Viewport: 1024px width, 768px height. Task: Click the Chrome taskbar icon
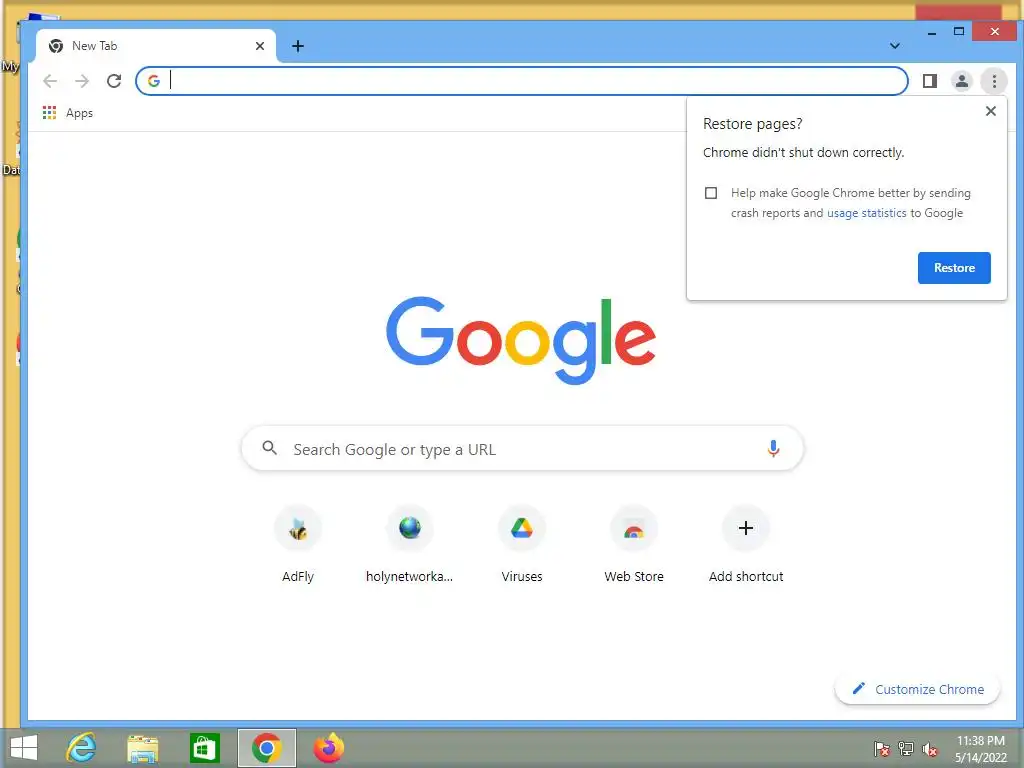pyautogui.click(x=266, y=748)
